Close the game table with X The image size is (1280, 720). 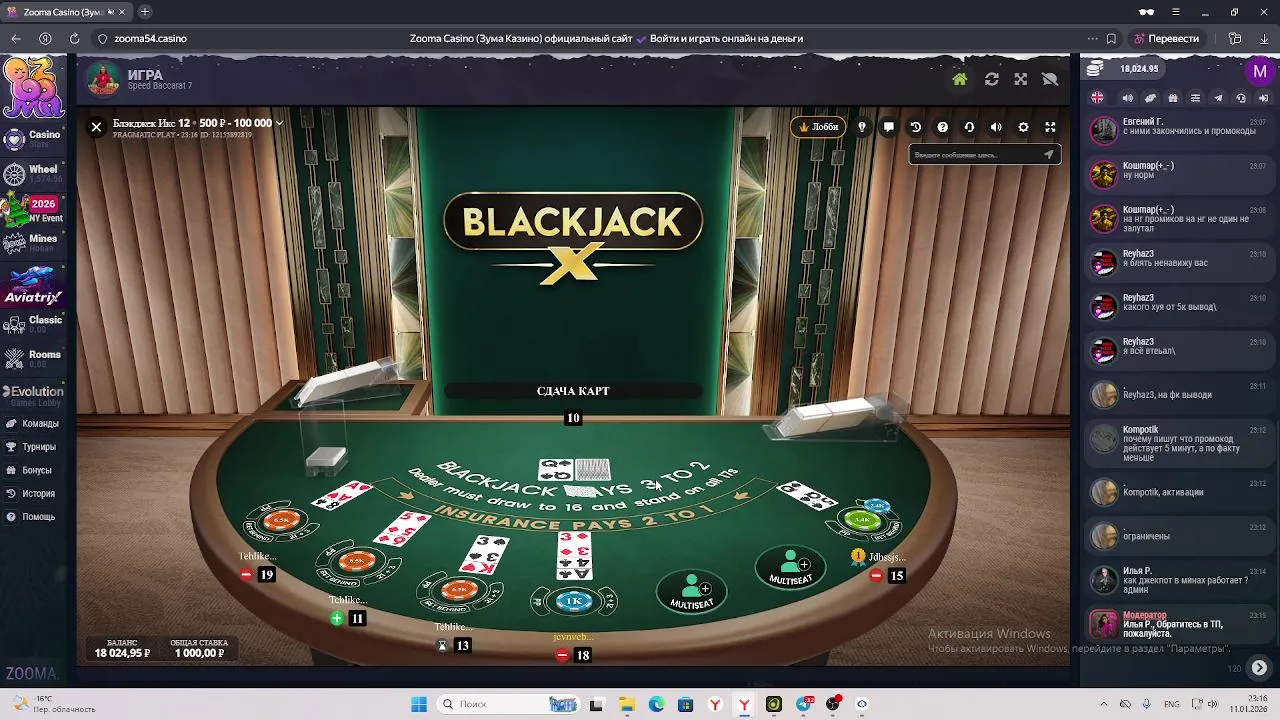(96, 127)
